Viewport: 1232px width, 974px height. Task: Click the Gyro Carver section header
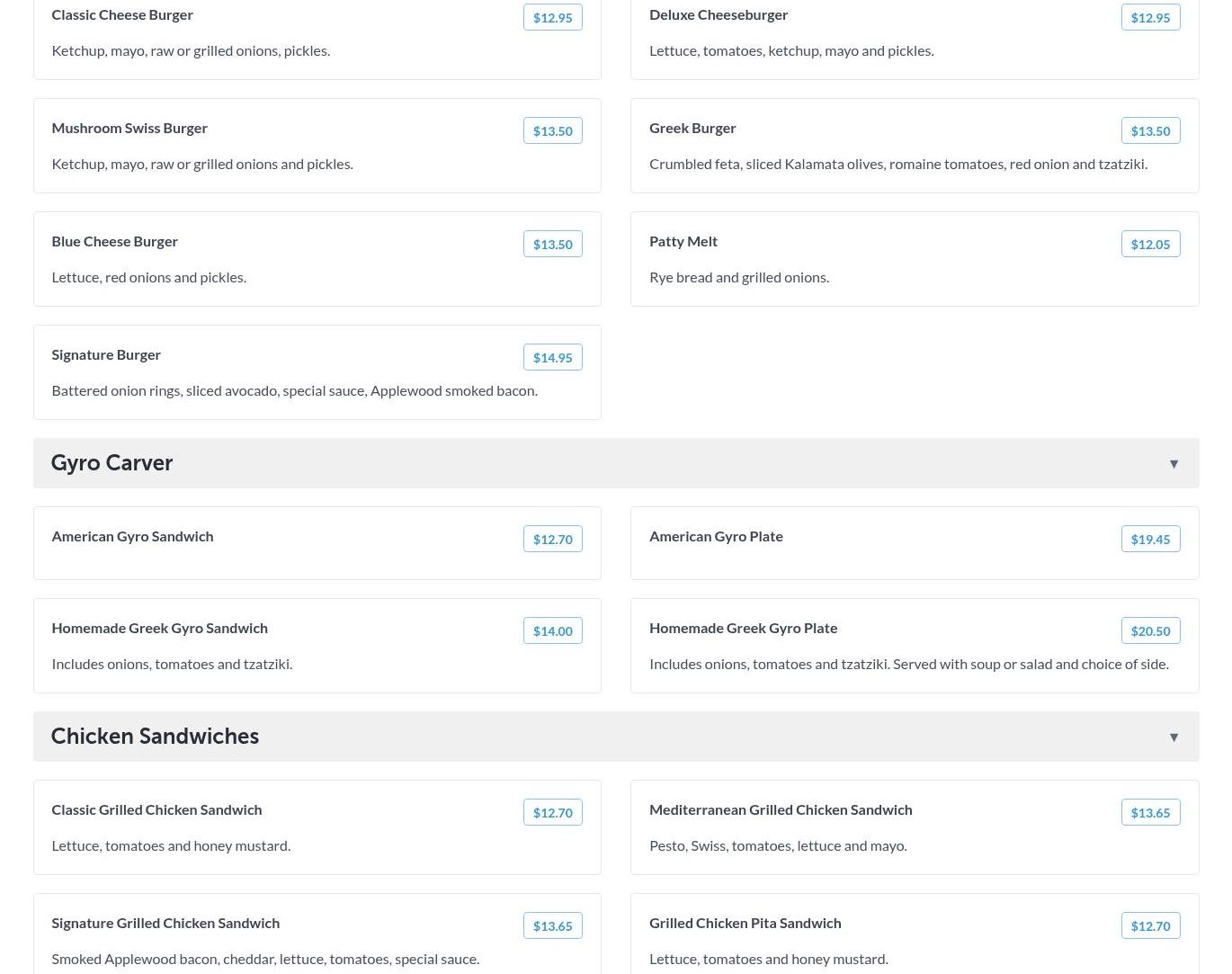[616, 463]
